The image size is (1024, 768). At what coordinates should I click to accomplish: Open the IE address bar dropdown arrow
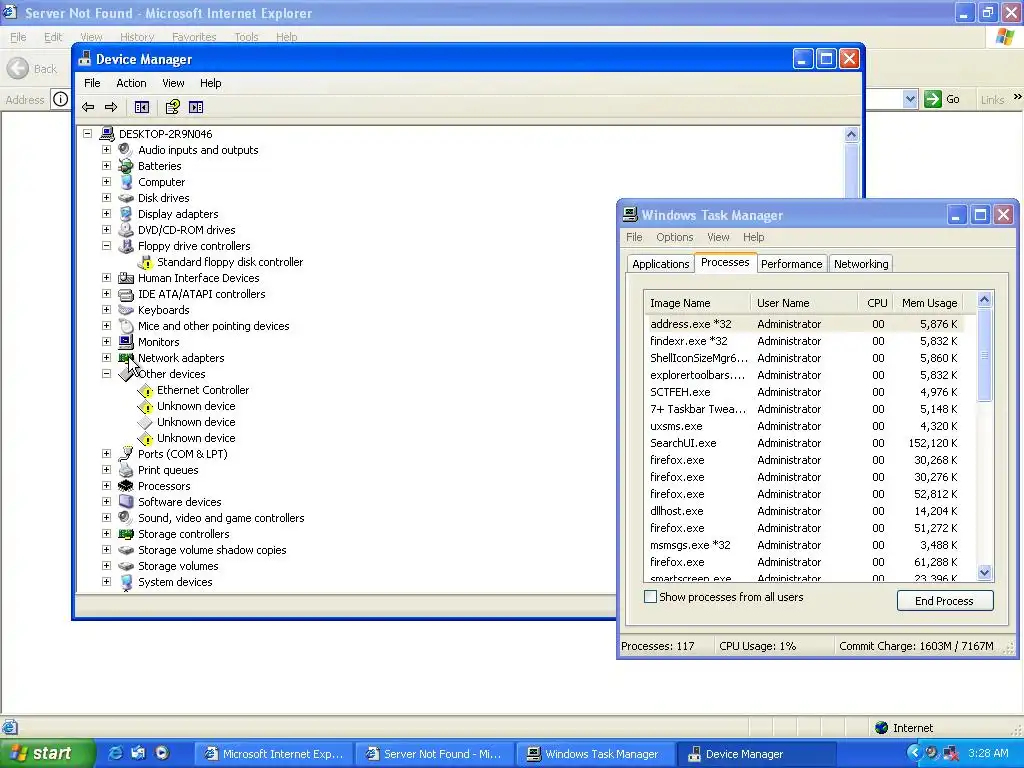point(910,99)
